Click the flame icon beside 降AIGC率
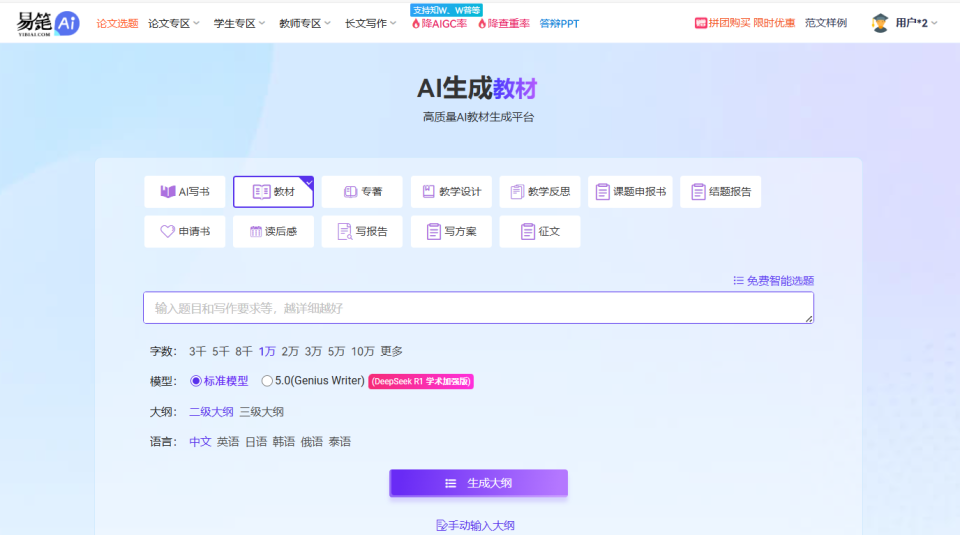 coord(416,23)
